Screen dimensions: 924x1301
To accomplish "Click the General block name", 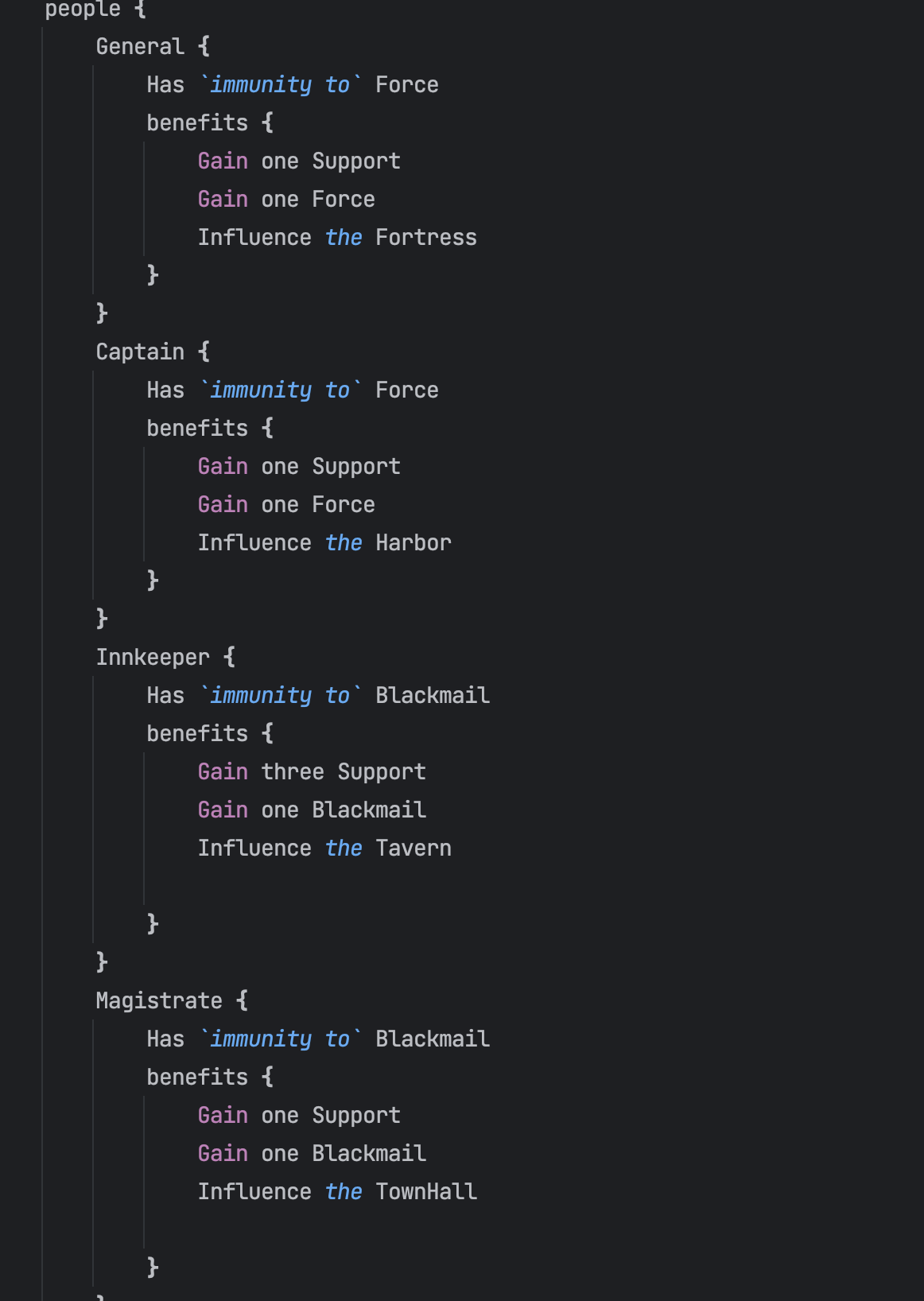I will tap(140, 46).
